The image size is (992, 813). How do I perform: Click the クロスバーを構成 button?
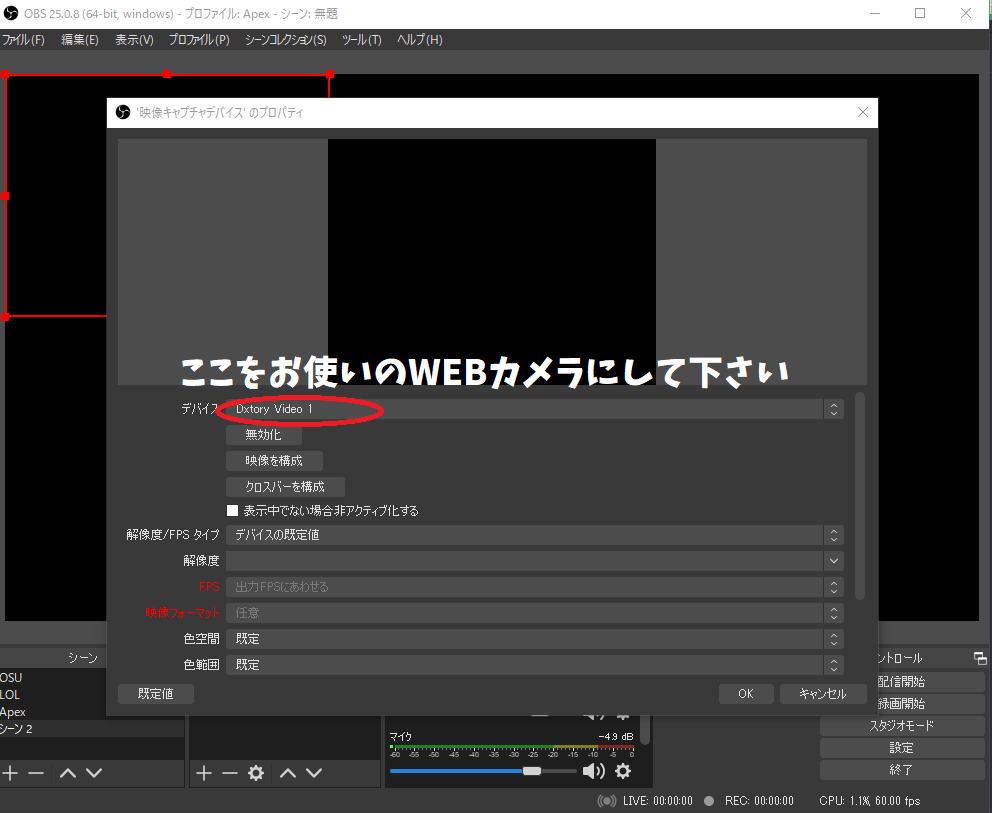click(285, 487)
